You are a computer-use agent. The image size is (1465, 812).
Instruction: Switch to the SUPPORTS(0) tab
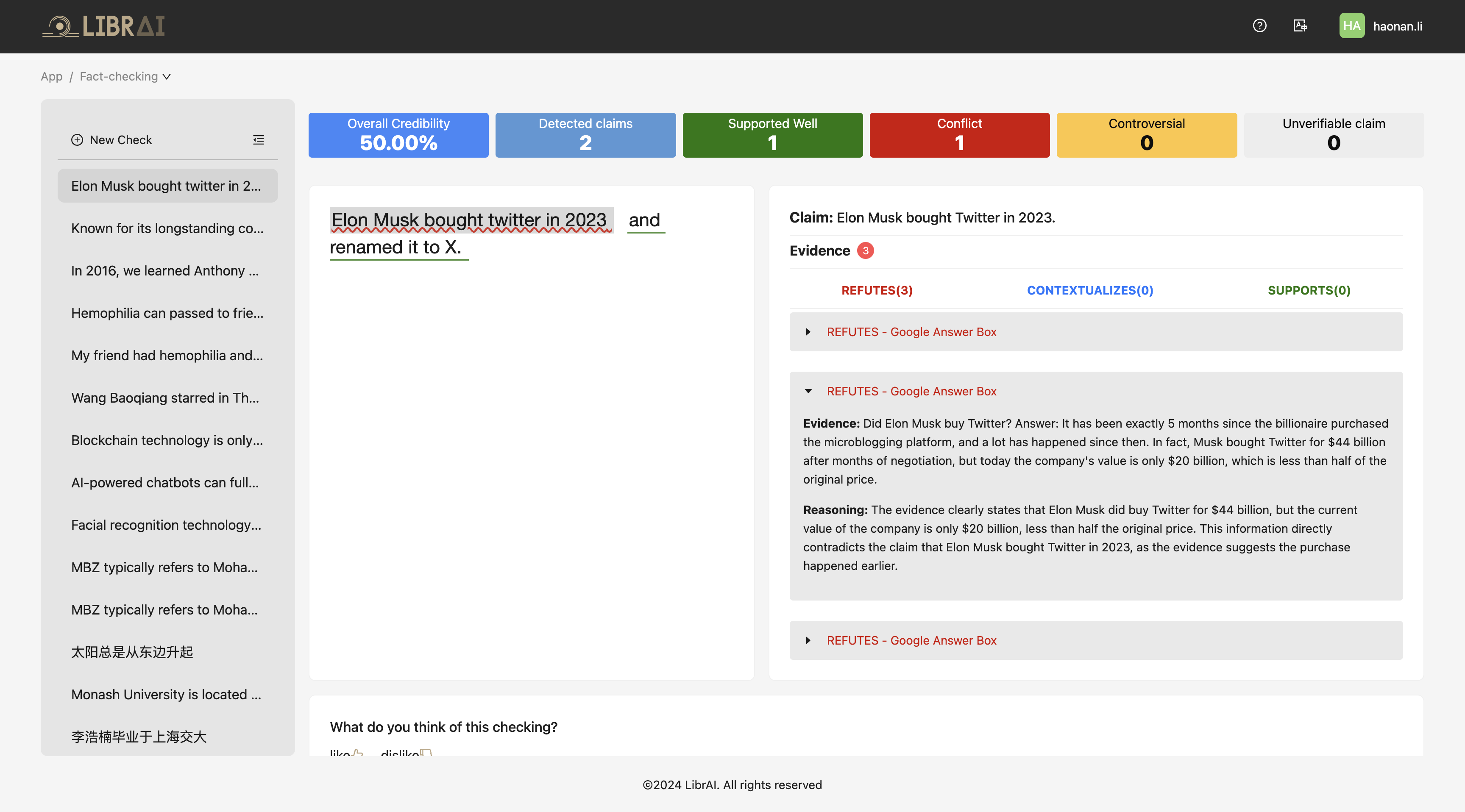pos(1309,290)
